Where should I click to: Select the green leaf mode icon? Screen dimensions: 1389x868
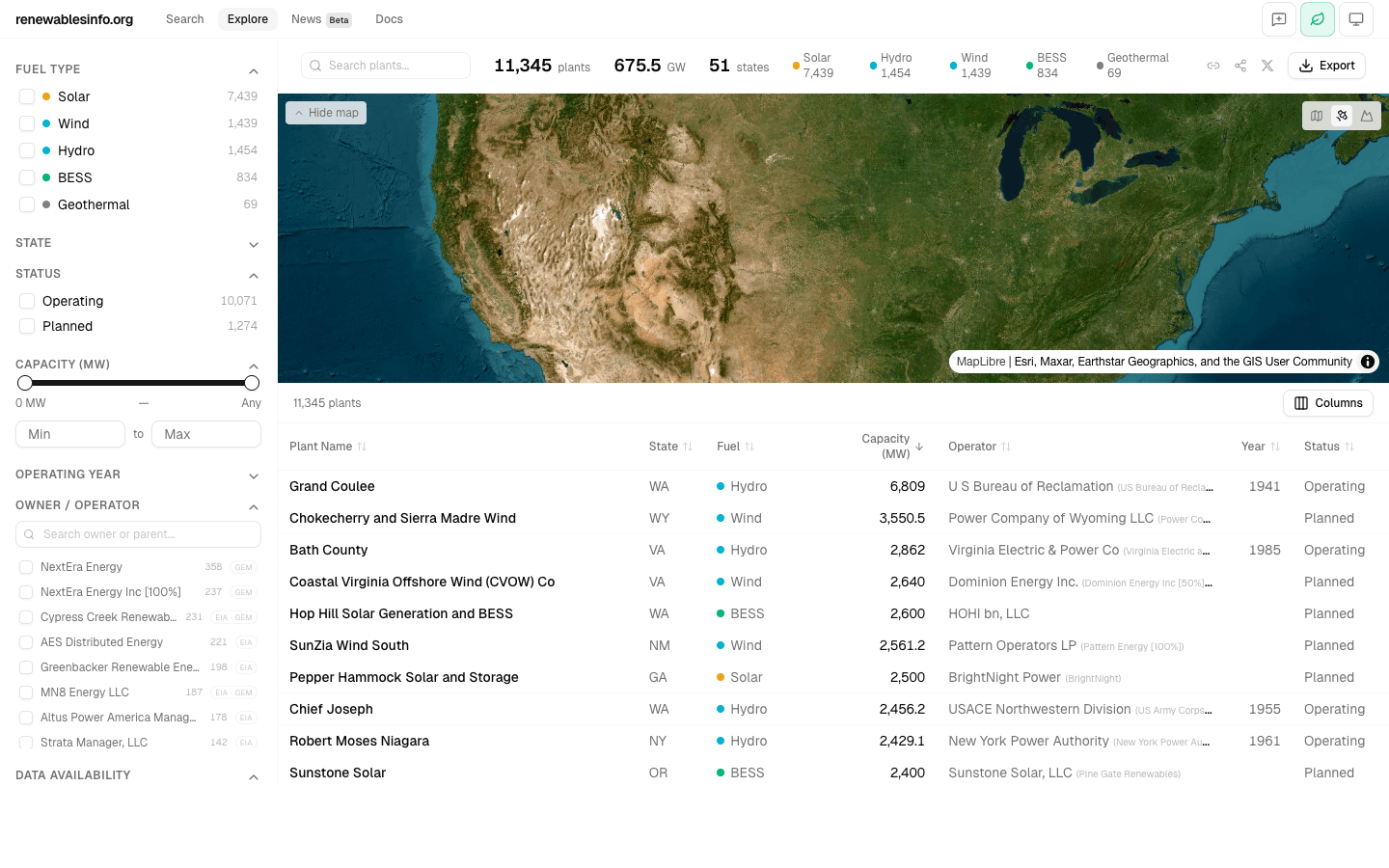click(x=1318, y=18)
